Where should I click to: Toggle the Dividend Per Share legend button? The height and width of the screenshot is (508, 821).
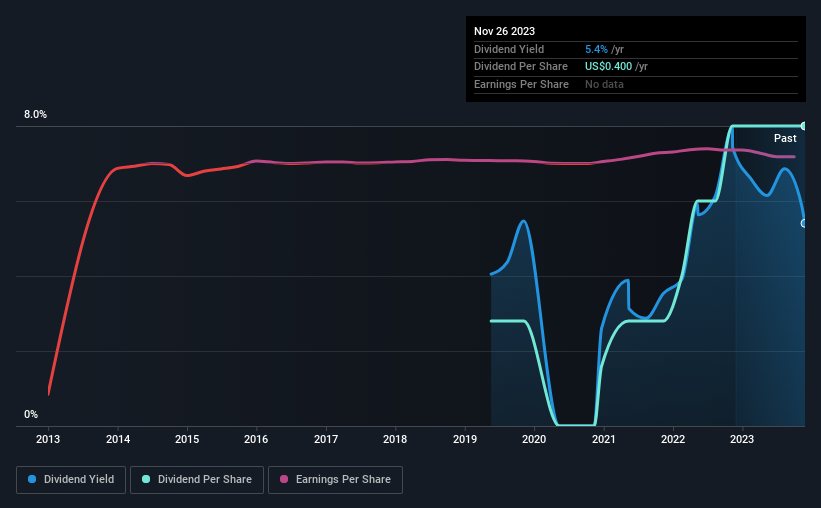tap(197, 480)
